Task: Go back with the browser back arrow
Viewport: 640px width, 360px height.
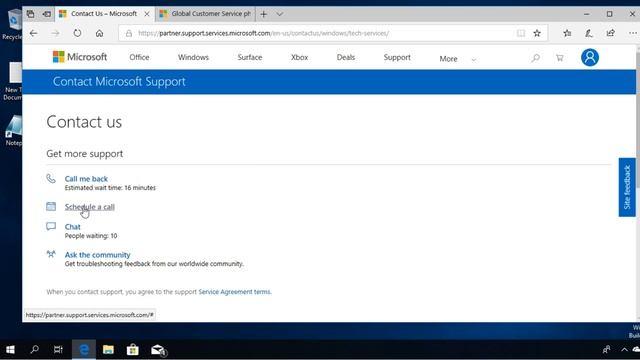Action: 33,33
